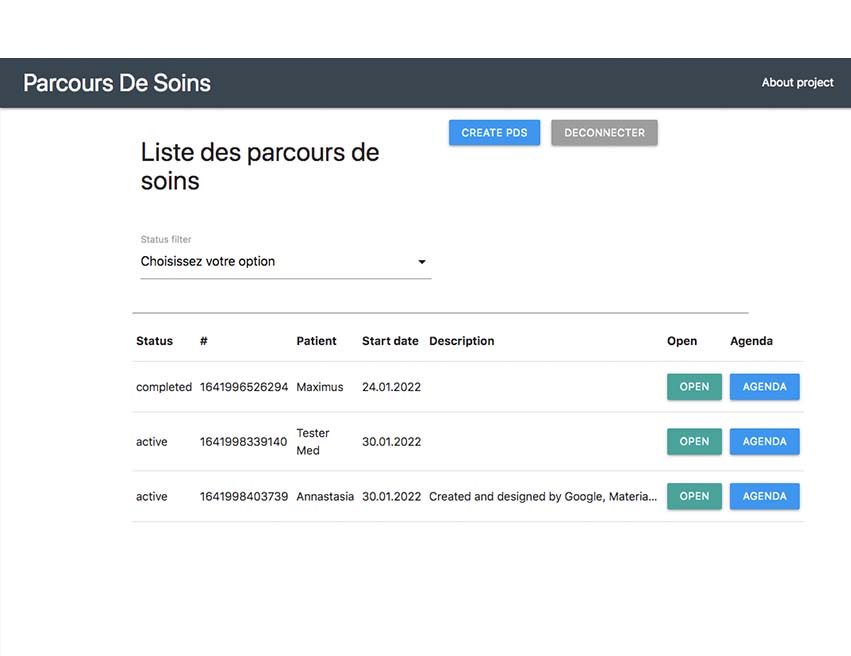The width and height of the screenshot is (851, 656).
Task: Open the About project link
Action: (x=797, y=83)
